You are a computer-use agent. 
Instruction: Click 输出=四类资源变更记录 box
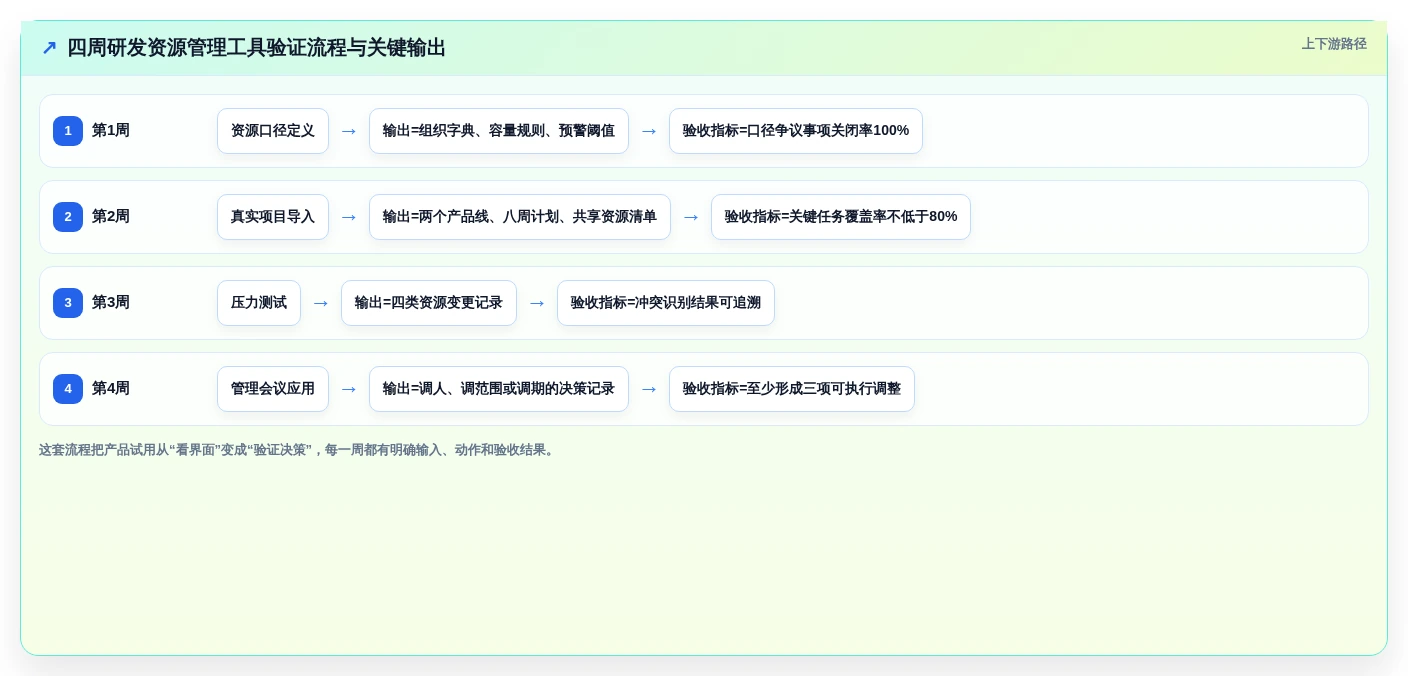429,303
